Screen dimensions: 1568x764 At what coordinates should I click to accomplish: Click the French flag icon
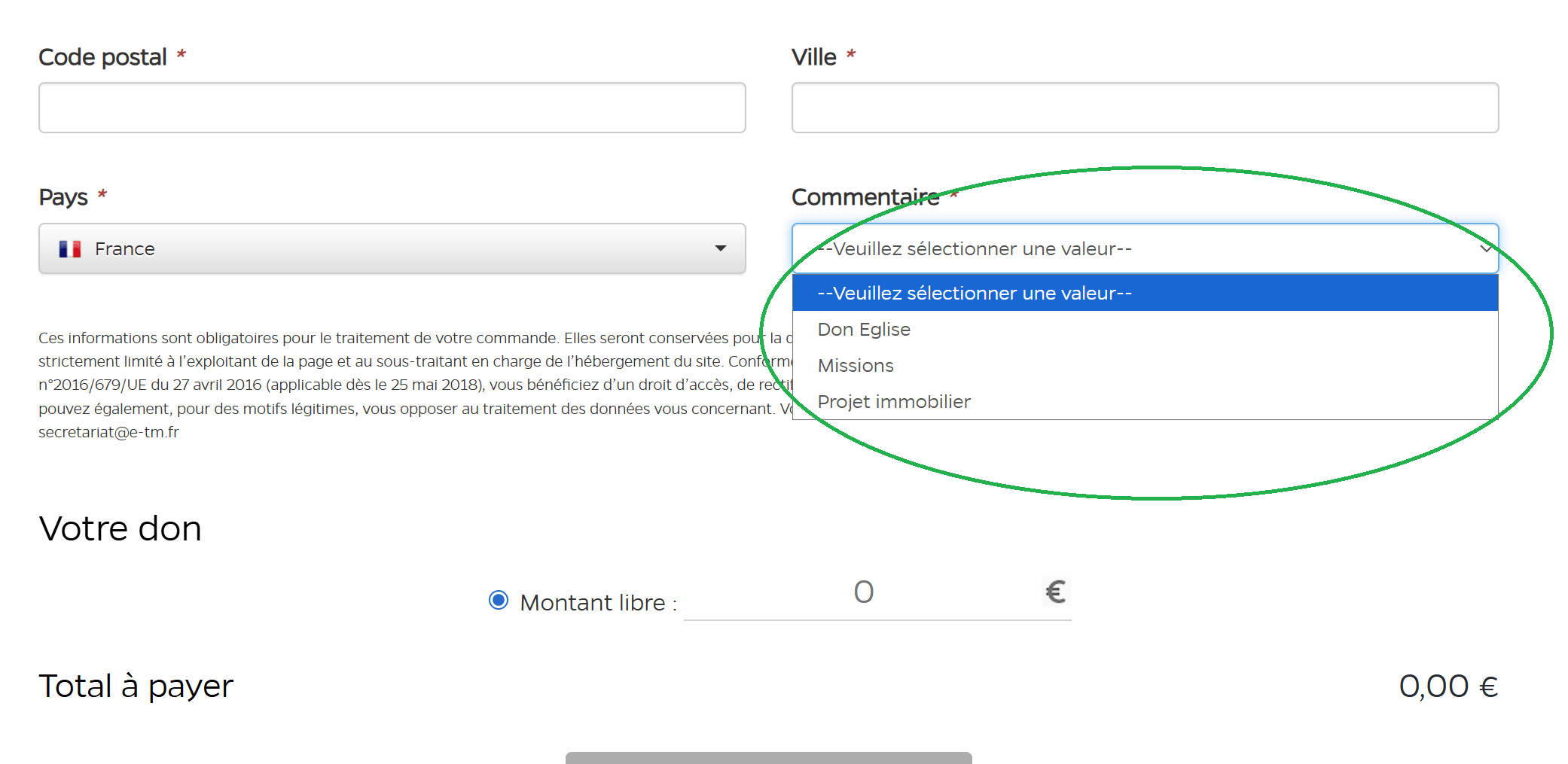click(x=70, y=249)
